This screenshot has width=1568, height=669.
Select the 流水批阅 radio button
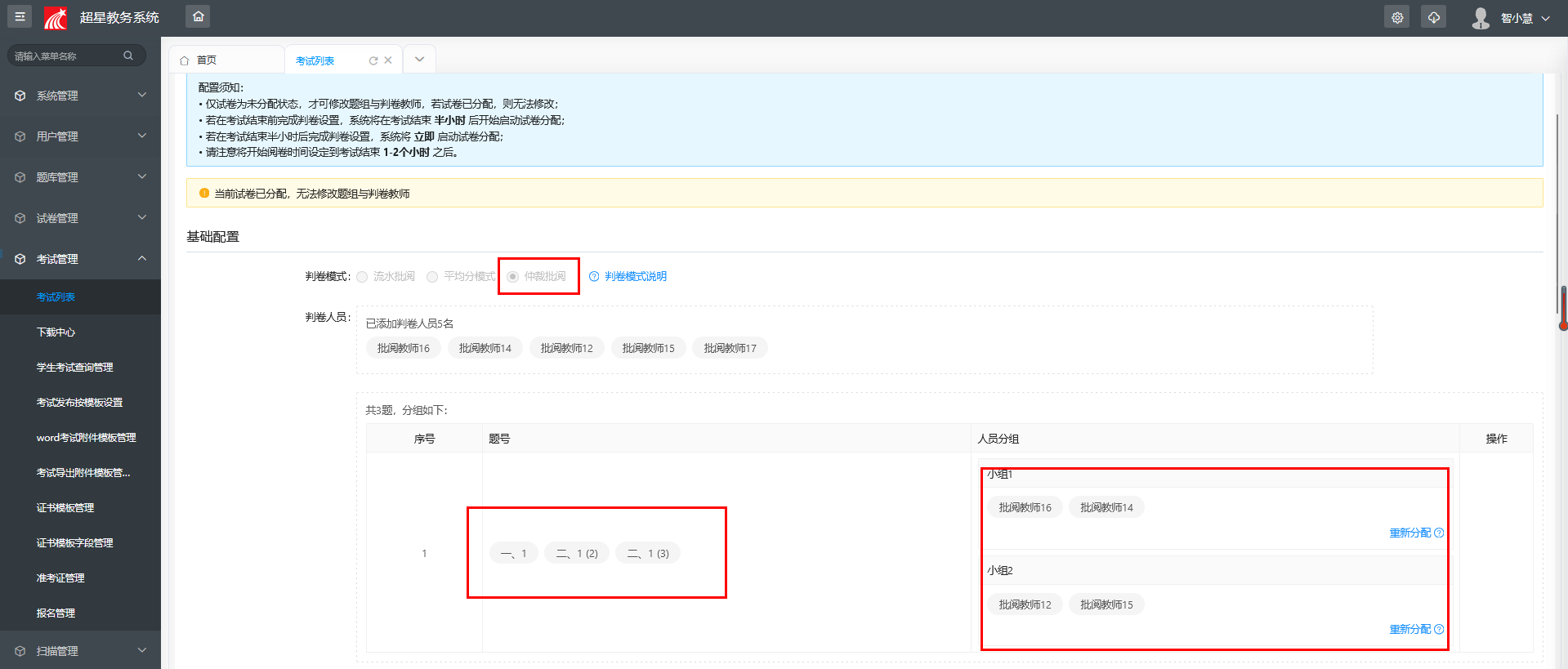362,277
